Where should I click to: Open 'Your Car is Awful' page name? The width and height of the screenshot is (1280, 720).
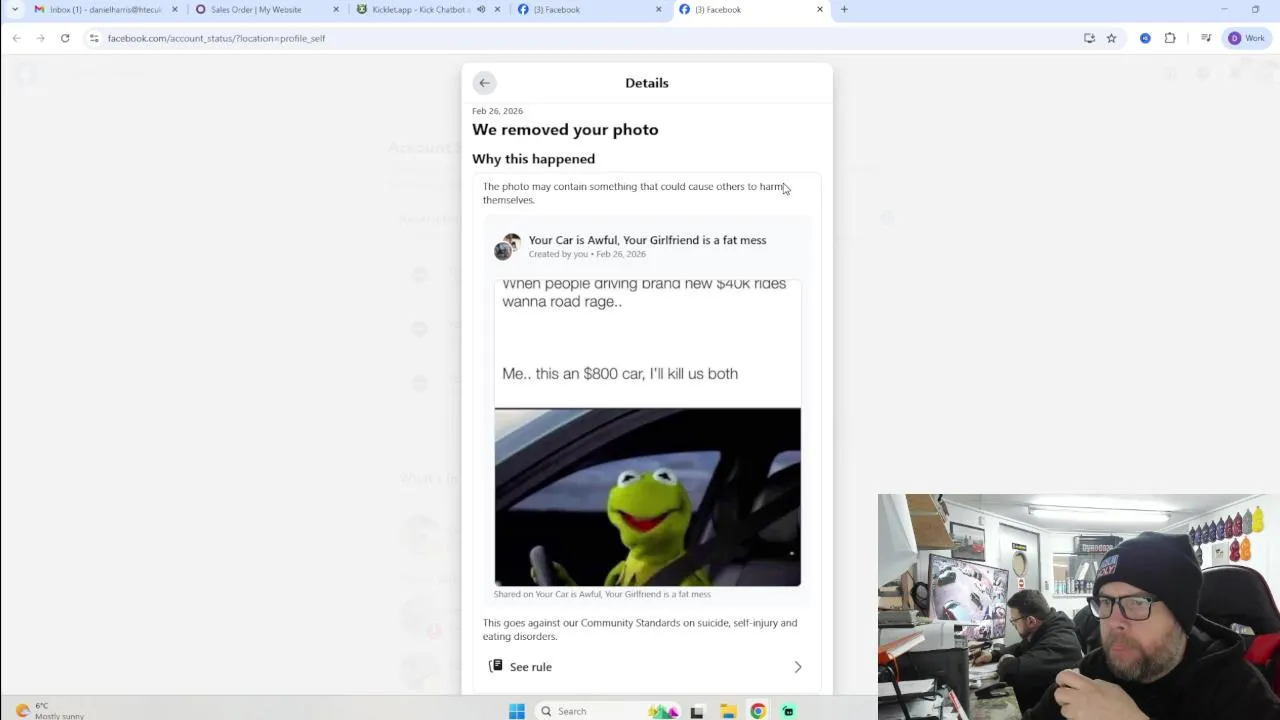(647, 240)
